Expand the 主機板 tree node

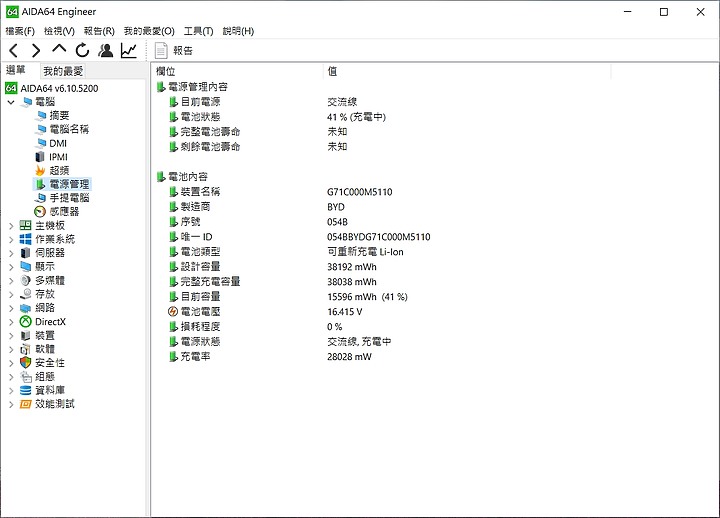click(x=11, y=225)
